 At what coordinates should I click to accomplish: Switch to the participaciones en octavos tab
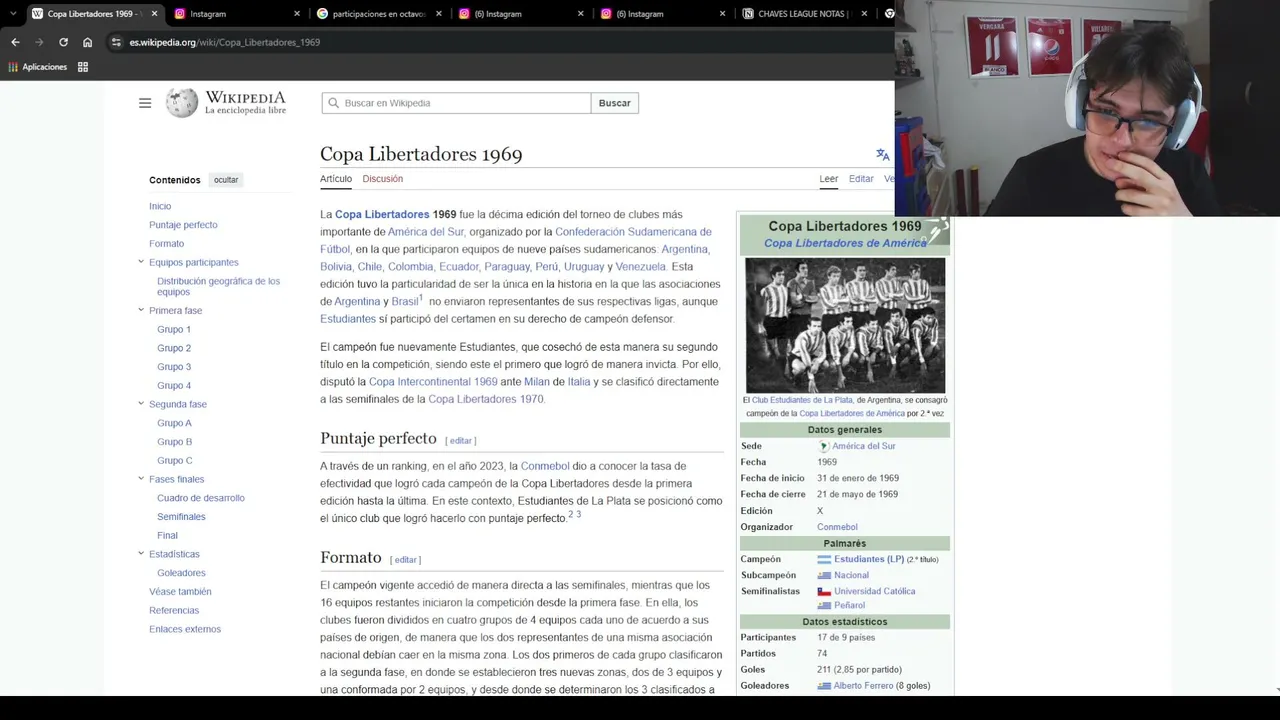click(x=377, y=14)
